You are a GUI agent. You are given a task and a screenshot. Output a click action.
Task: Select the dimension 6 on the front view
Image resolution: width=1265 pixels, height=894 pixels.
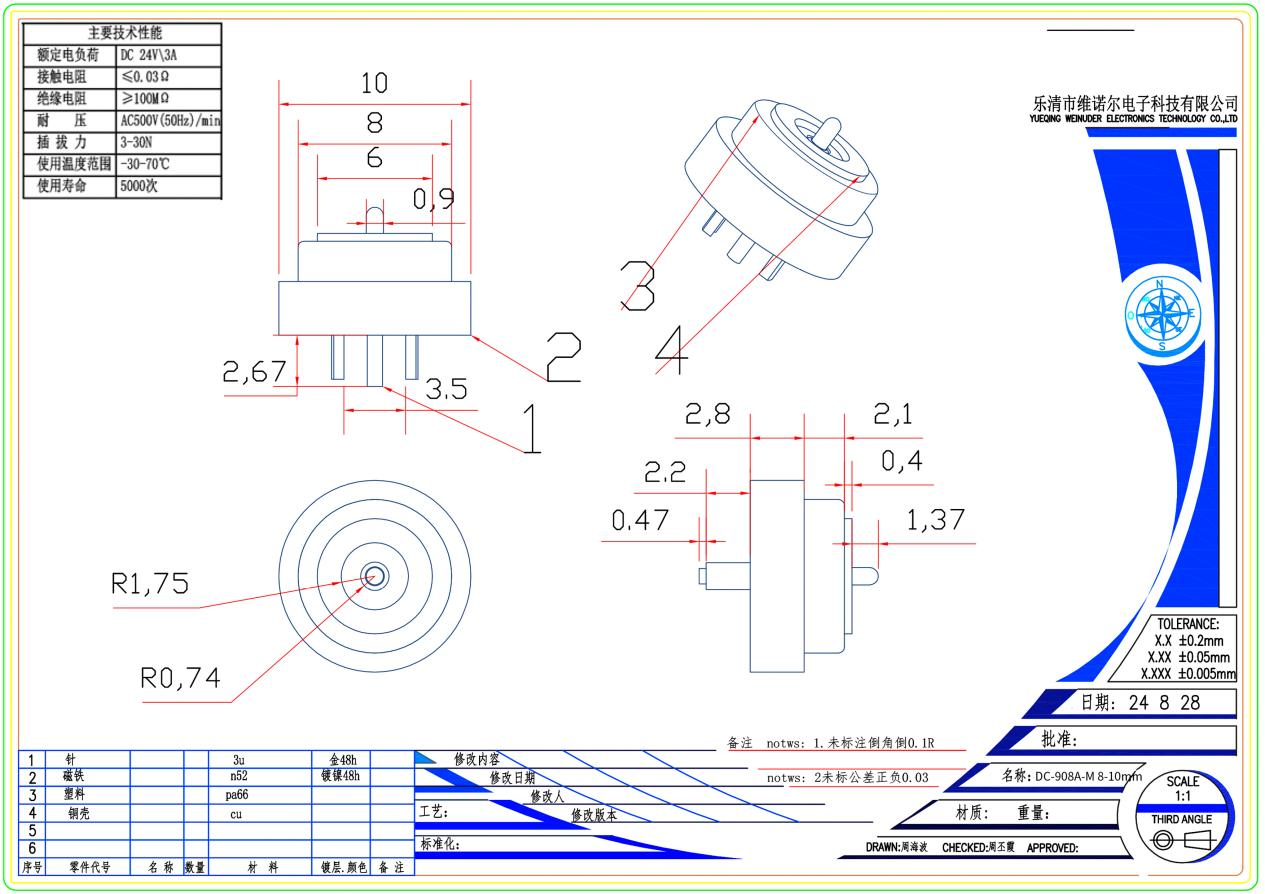click(374, 158)
